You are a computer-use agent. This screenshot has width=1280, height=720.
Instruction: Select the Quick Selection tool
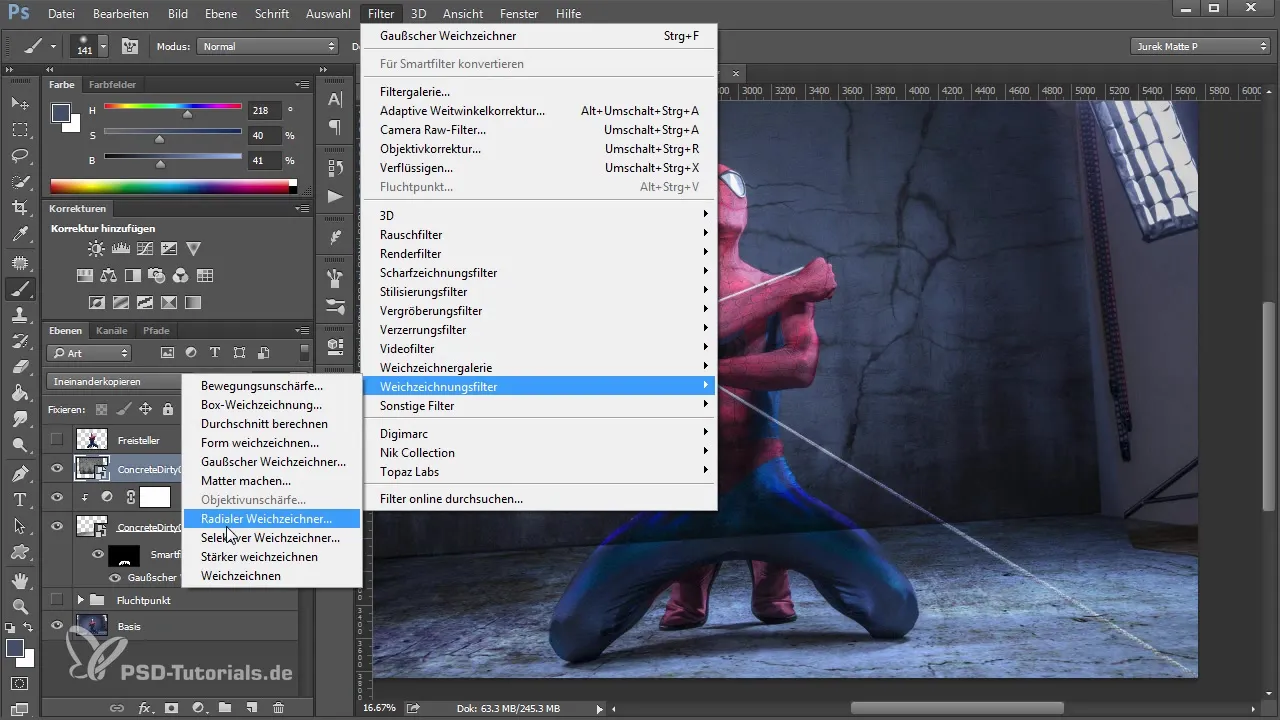coord(19,182)
